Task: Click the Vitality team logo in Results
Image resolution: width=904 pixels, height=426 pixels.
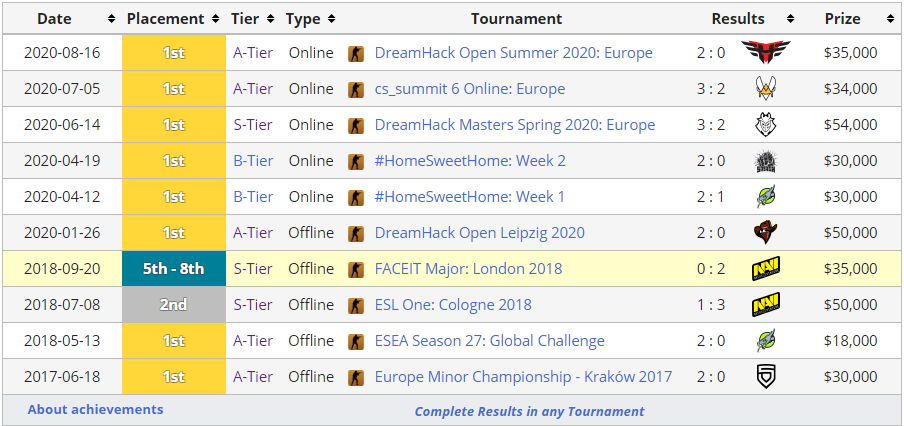Action: 766,89
